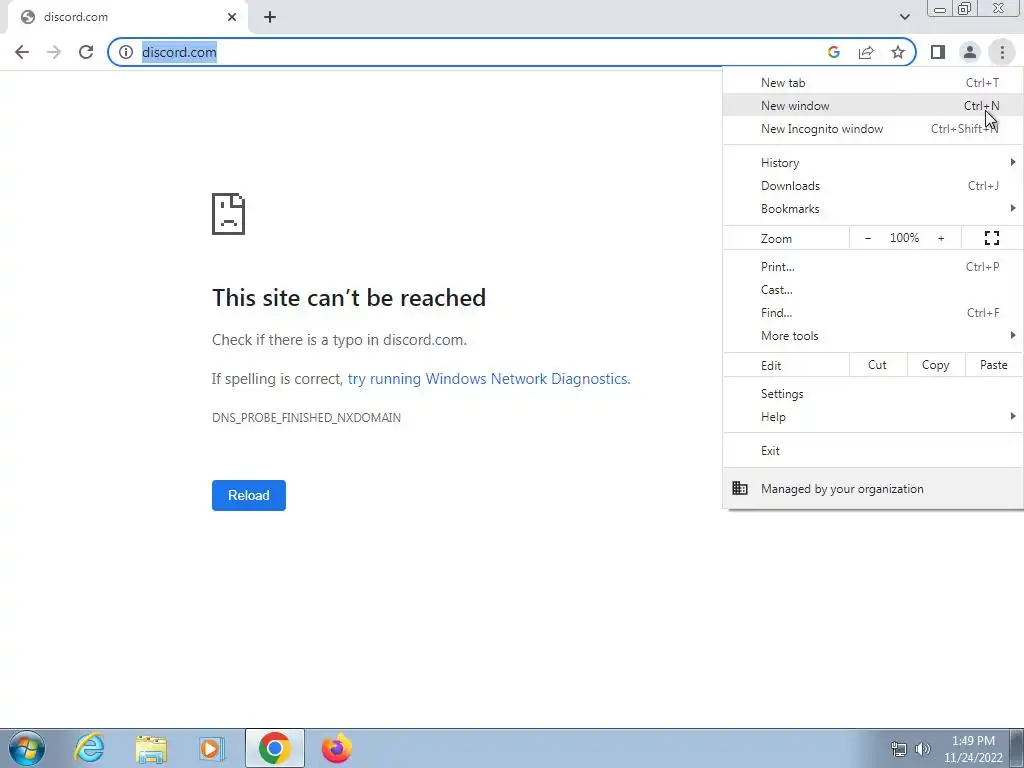The image size is (1024, 768).
Task: Increase zoom with the plus button
Action: [941, 238]
